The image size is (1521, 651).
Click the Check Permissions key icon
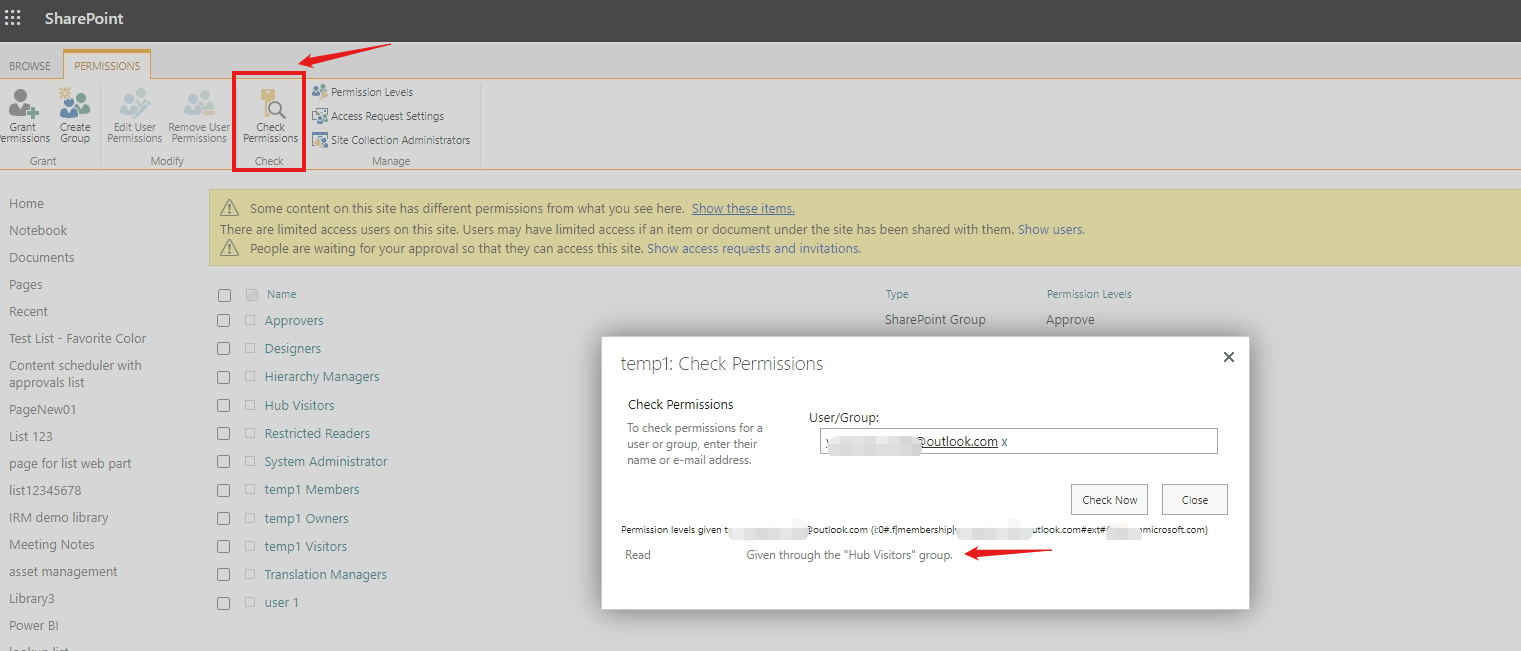272,104
